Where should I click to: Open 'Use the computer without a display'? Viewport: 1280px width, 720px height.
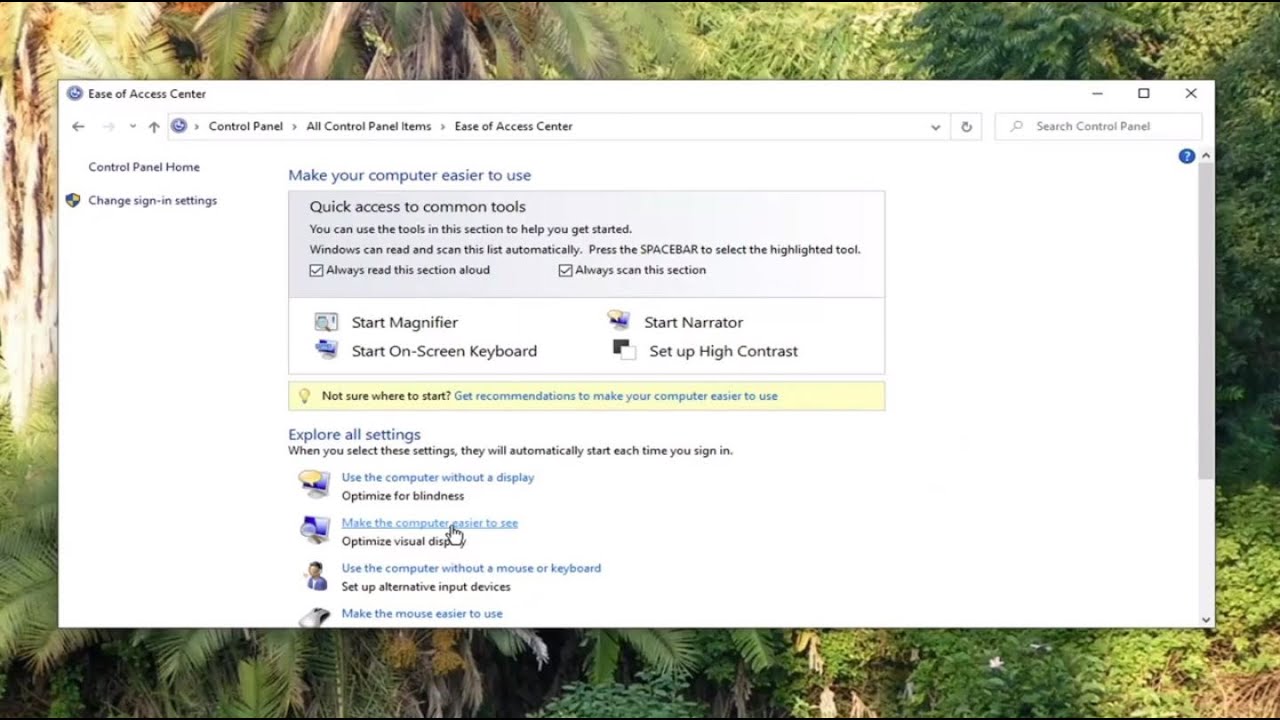438,477
